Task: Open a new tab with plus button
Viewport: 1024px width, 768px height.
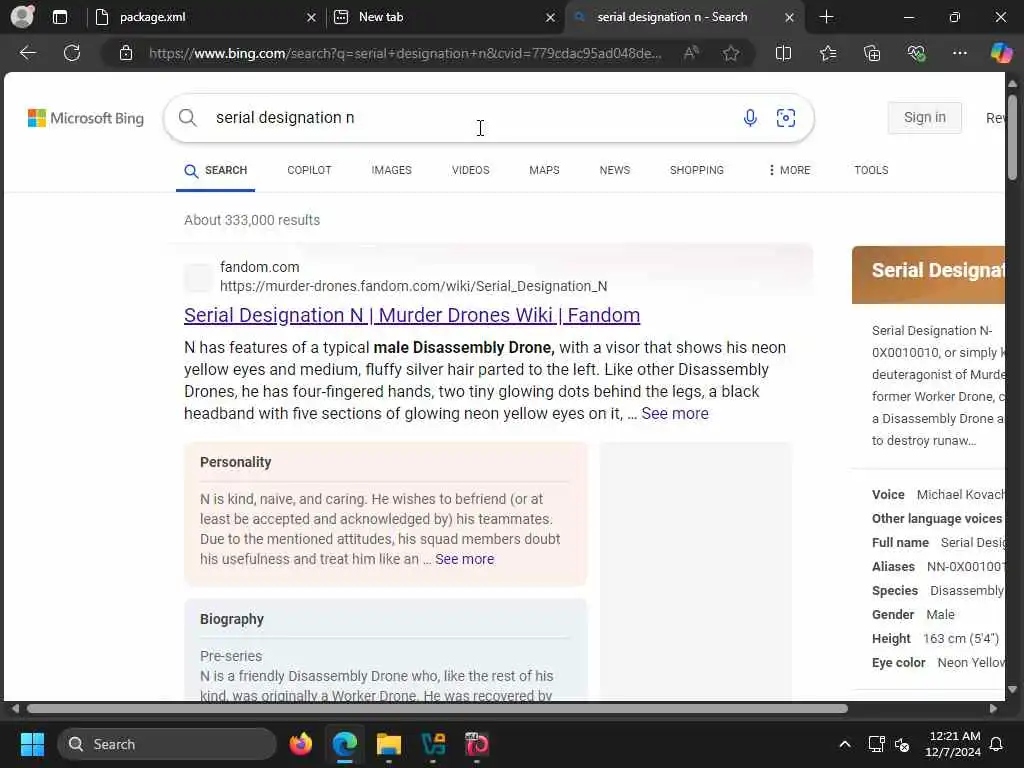Action: coord(826,17)
